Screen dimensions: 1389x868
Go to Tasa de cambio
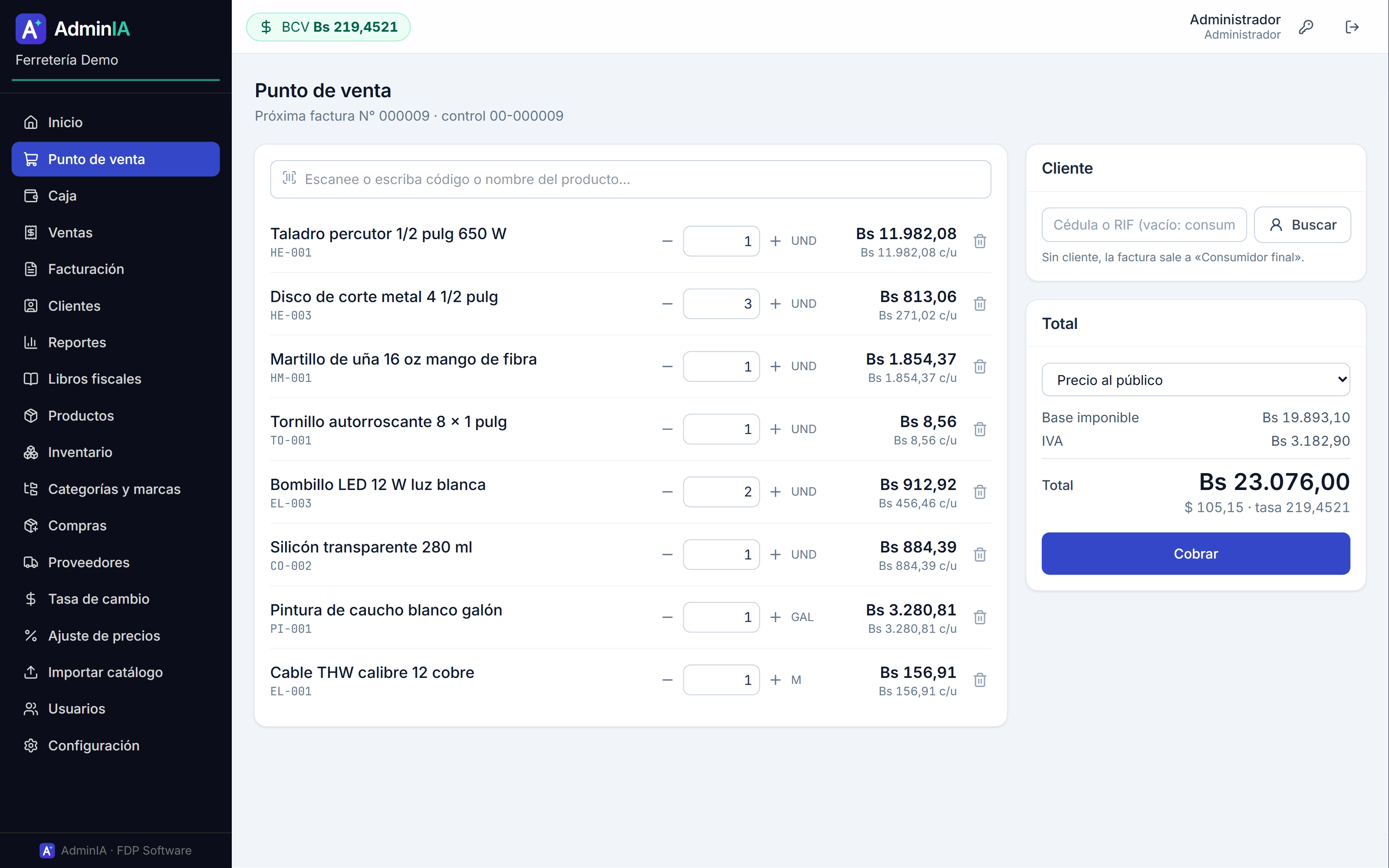point(115,599)
